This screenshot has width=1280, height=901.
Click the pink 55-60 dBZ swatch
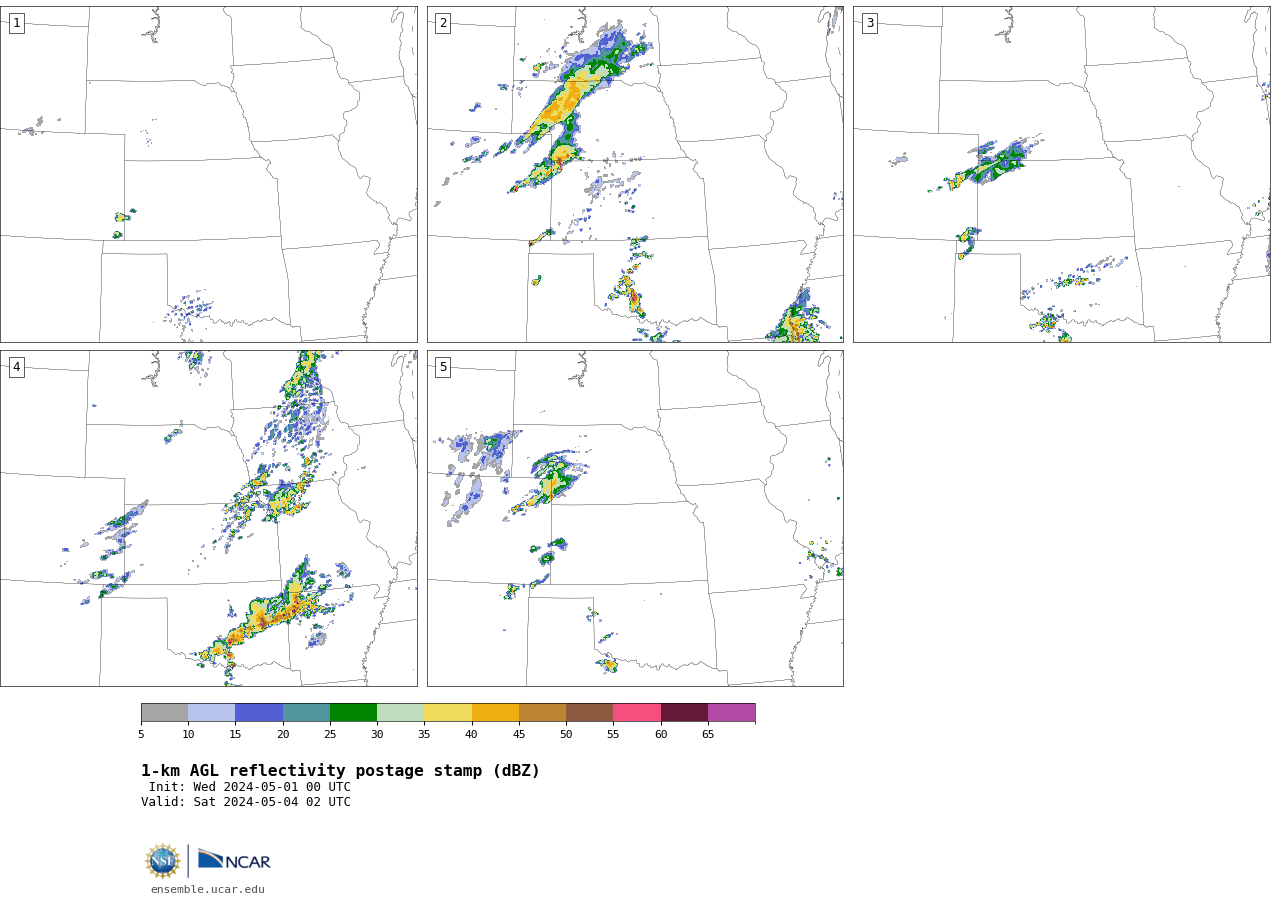pos(637,712)
